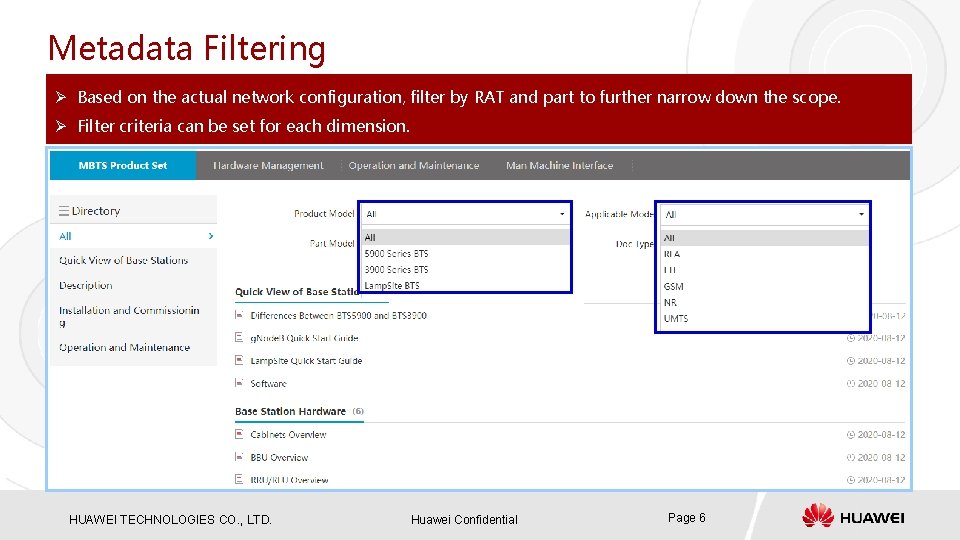960x540 pixels.
Task: Open the Product Model dropdown
Action: (465, 214)
